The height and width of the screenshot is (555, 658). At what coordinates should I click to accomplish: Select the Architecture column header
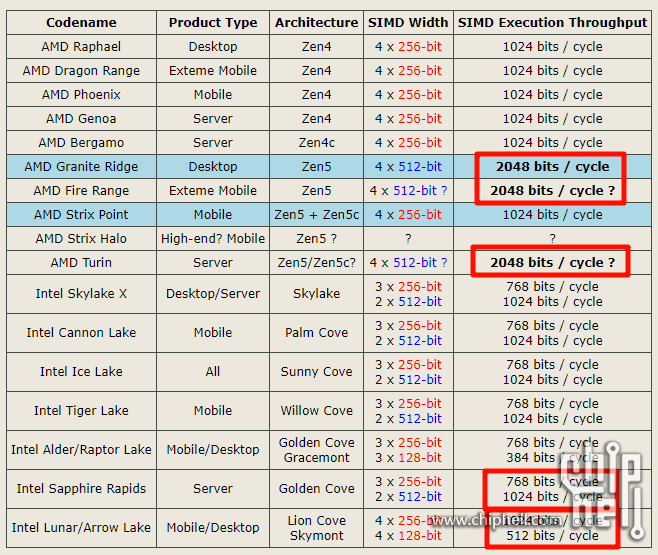pos(316,23)
